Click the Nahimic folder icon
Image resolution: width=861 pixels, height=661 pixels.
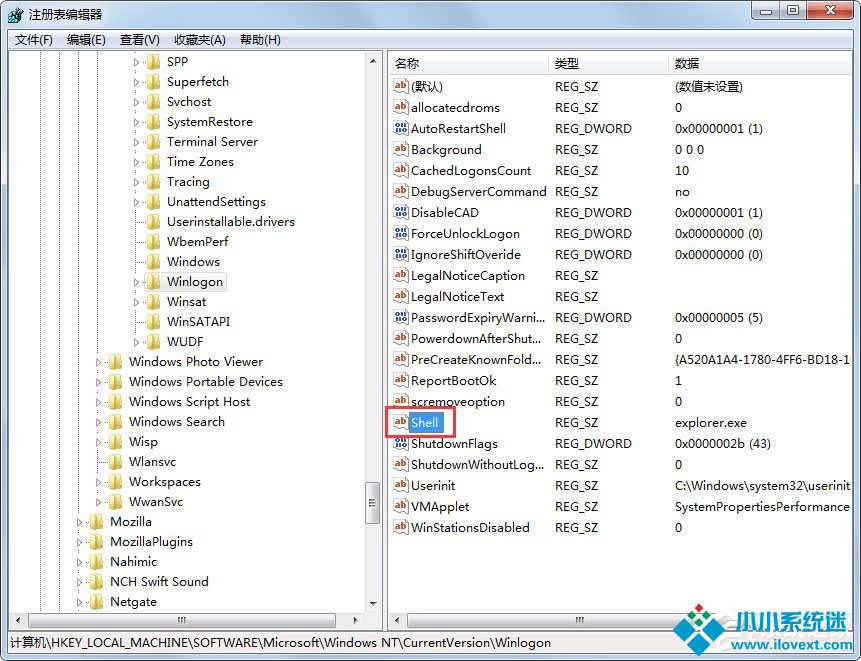(97, 562)
